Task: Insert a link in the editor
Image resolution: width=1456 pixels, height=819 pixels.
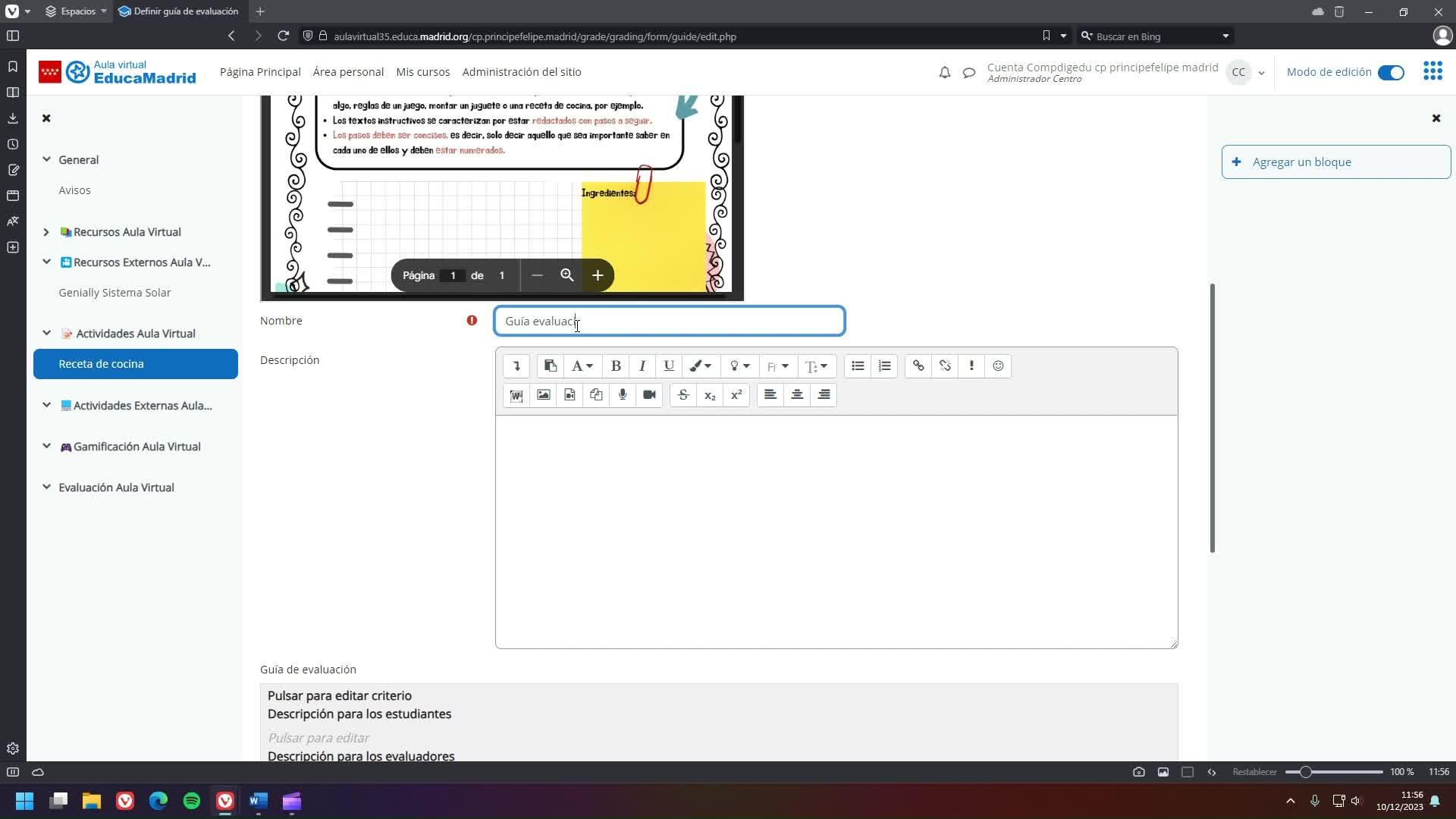Action: tap(918, 366)
